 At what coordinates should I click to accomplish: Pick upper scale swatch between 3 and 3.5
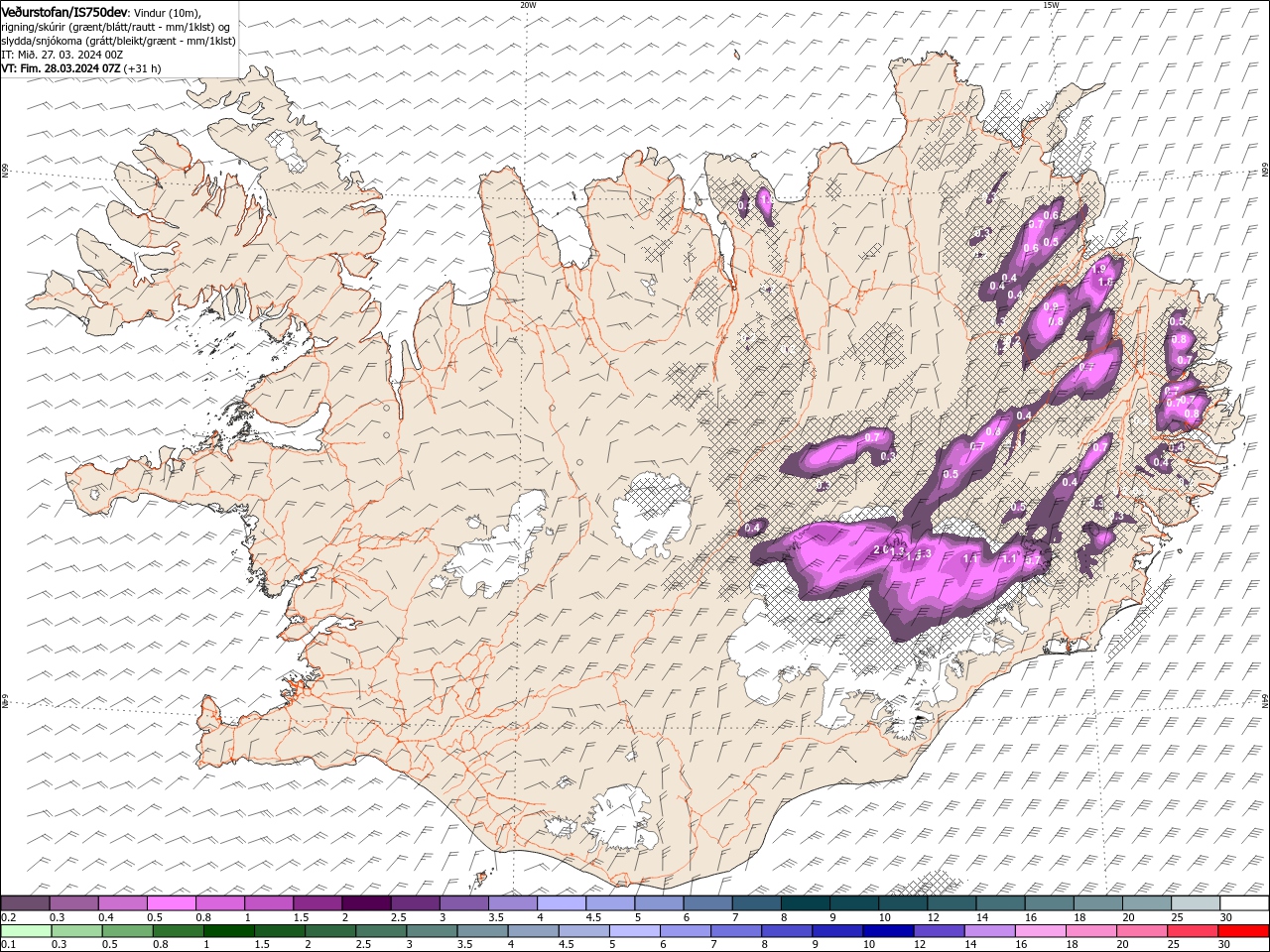[463, 903]
